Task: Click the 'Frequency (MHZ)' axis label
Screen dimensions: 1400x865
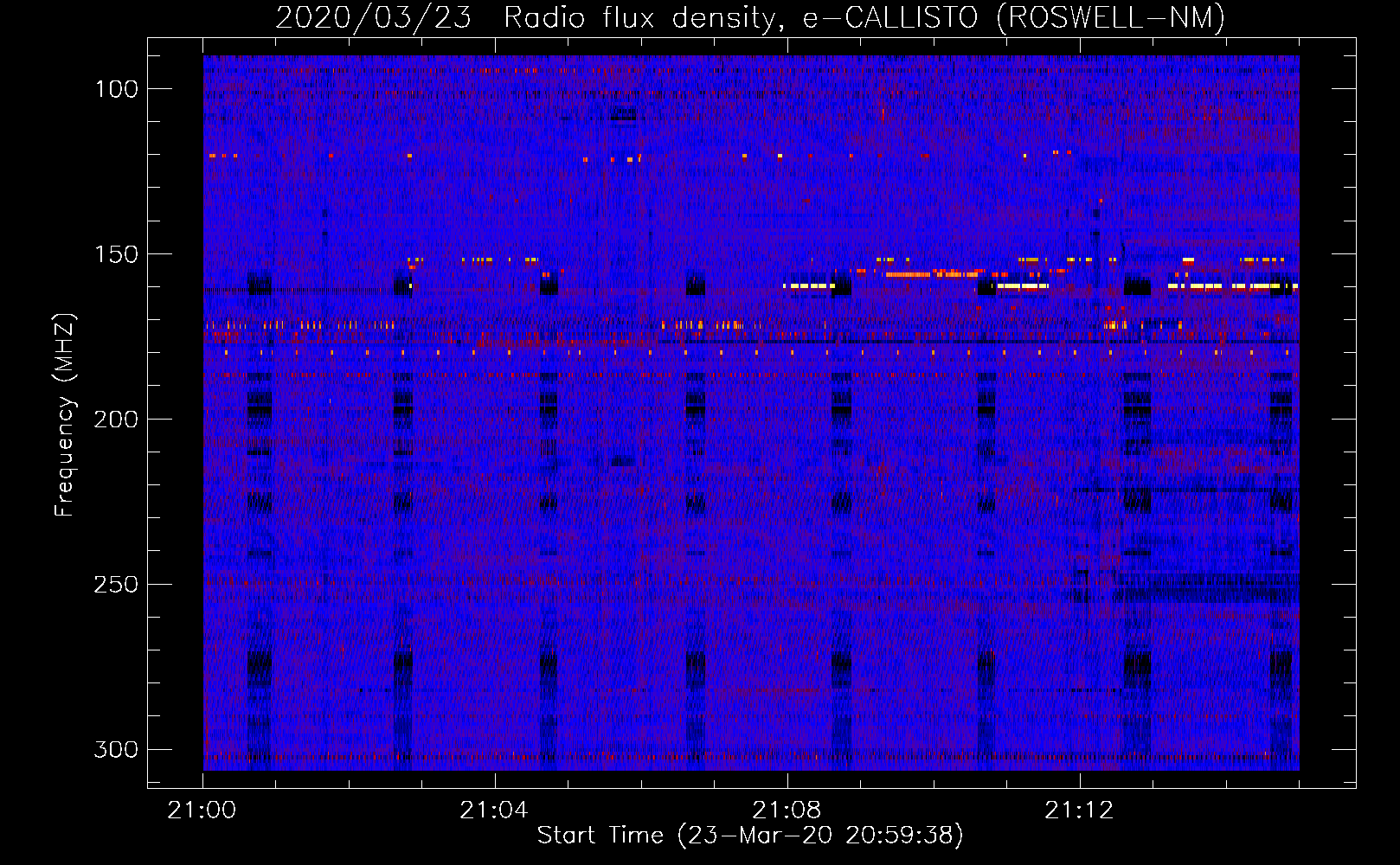Action: coord(66,415)
